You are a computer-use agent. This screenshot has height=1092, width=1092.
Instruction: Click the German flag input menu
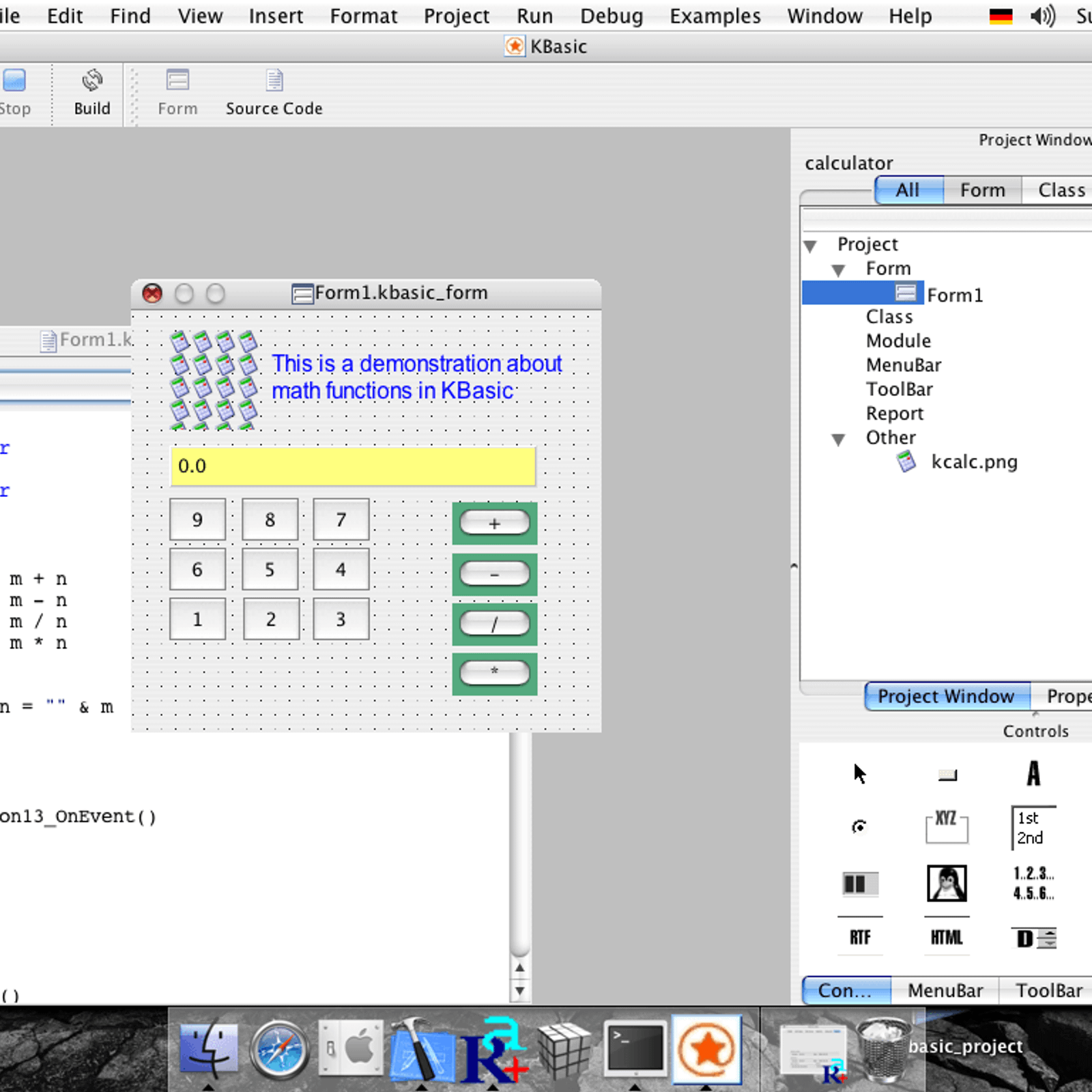1001,16
